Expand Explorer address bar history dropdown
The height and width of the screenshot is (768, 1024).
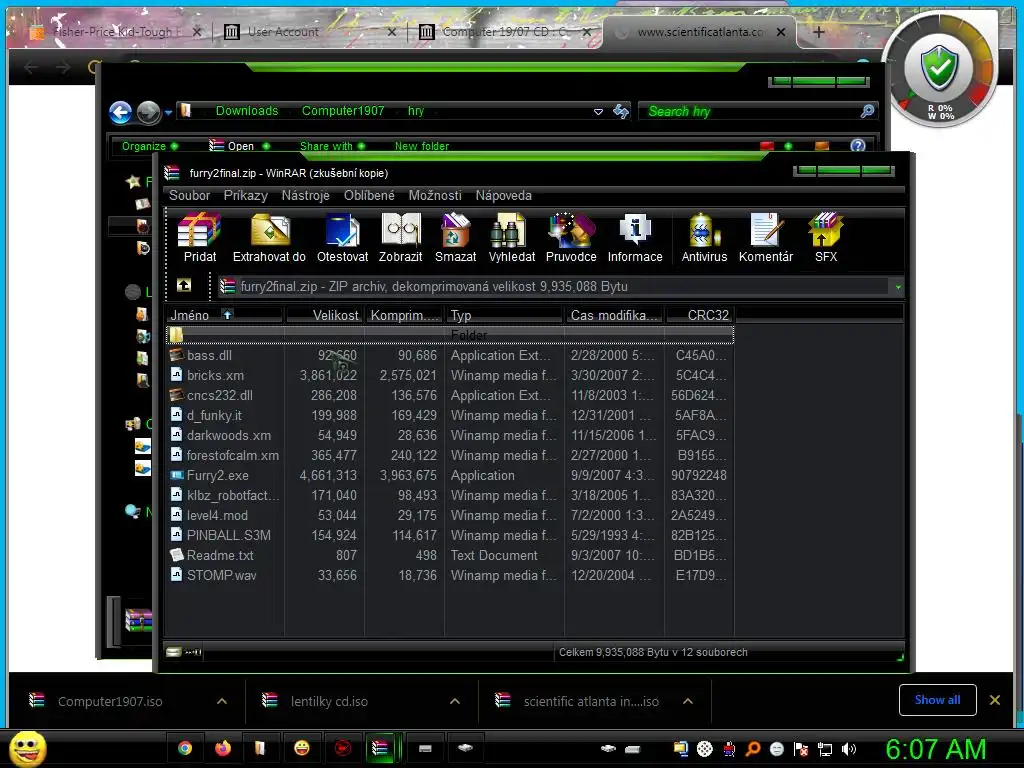click(598, 112)
